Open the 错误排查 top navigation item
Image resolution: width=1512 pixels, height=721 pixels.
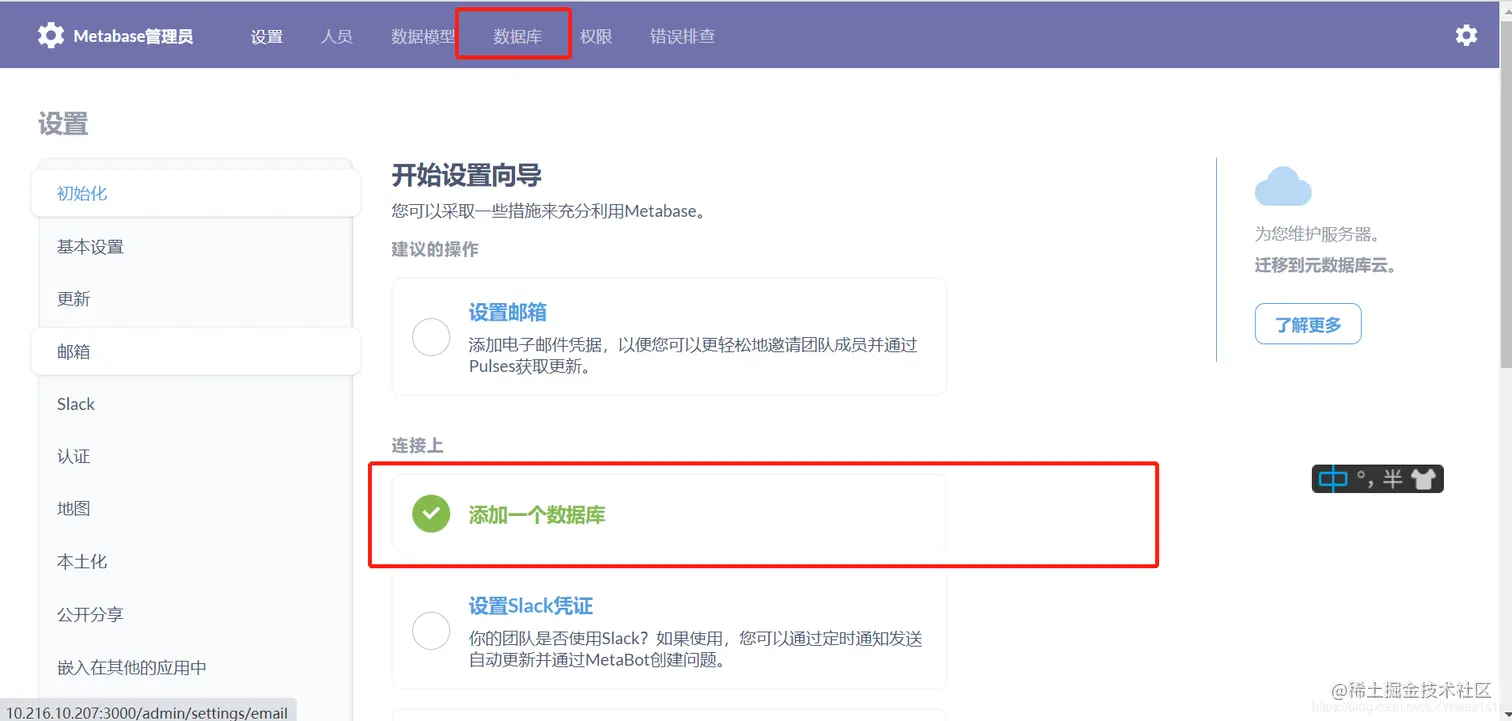(682, 37)
